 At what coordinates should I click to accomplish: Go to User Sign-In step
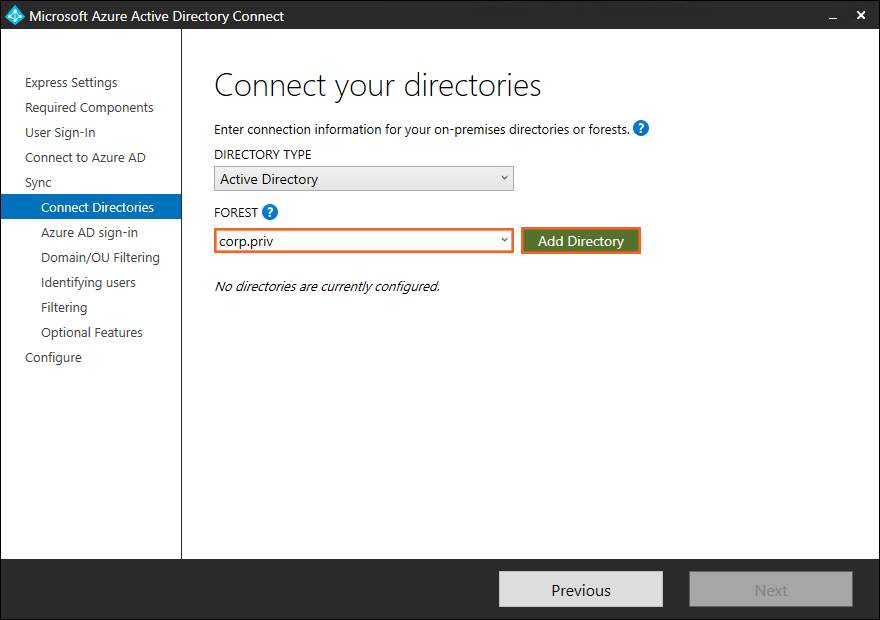coord(60,133)
